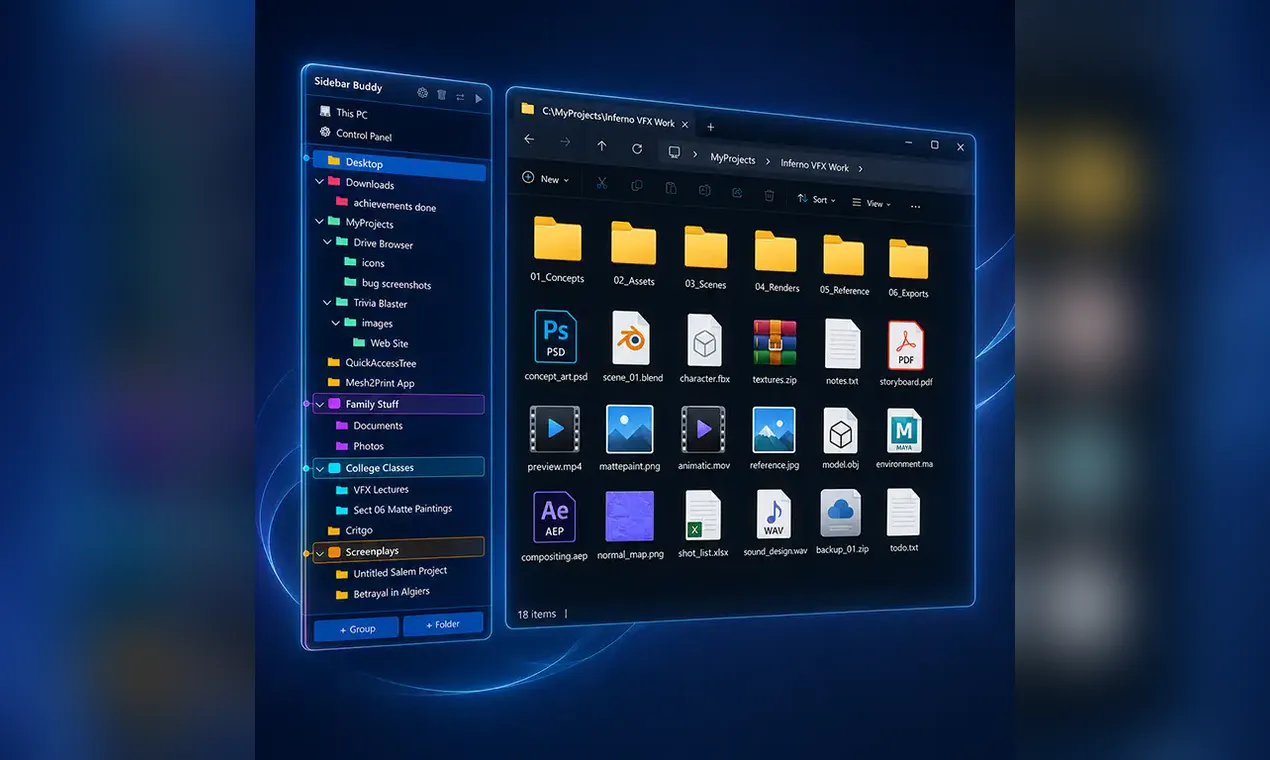Viewport: 1270px width, 760px height.
Task: Collapse the Family Stuff group
Action: (320, 404)
